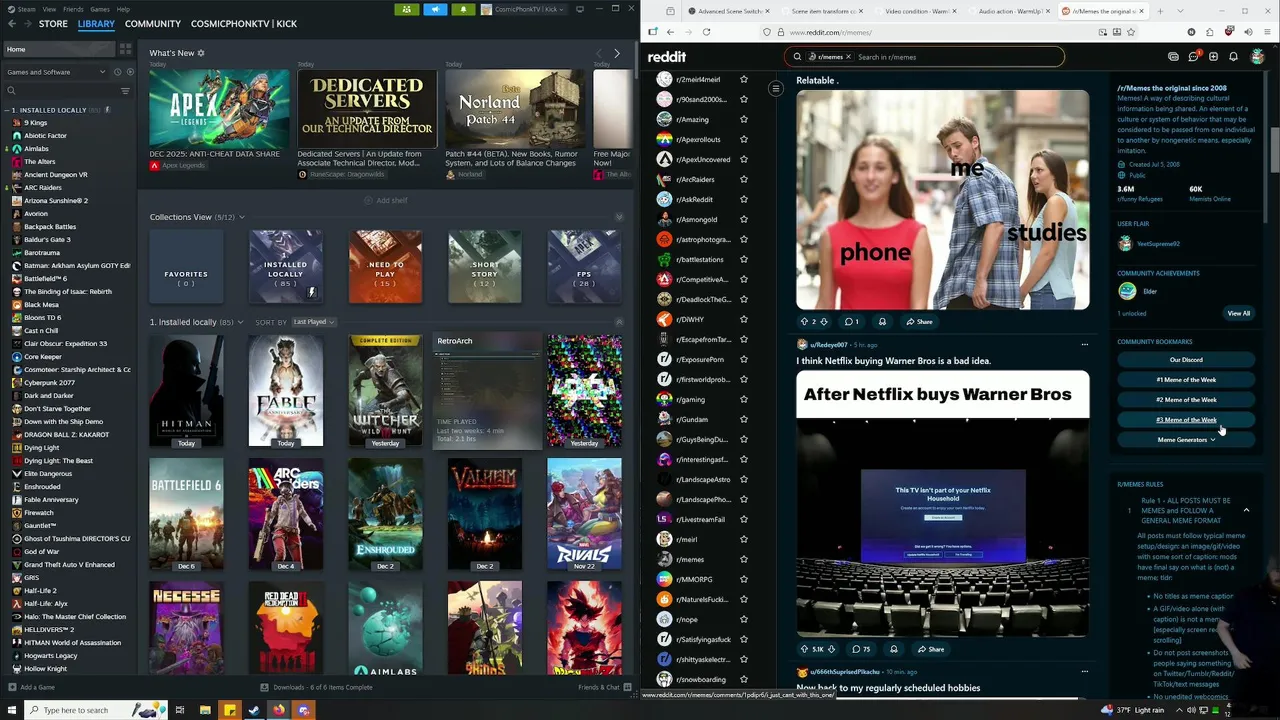Click award icon on Relatable post
Screen dimensions: 1280x720
tap(882, 322)
